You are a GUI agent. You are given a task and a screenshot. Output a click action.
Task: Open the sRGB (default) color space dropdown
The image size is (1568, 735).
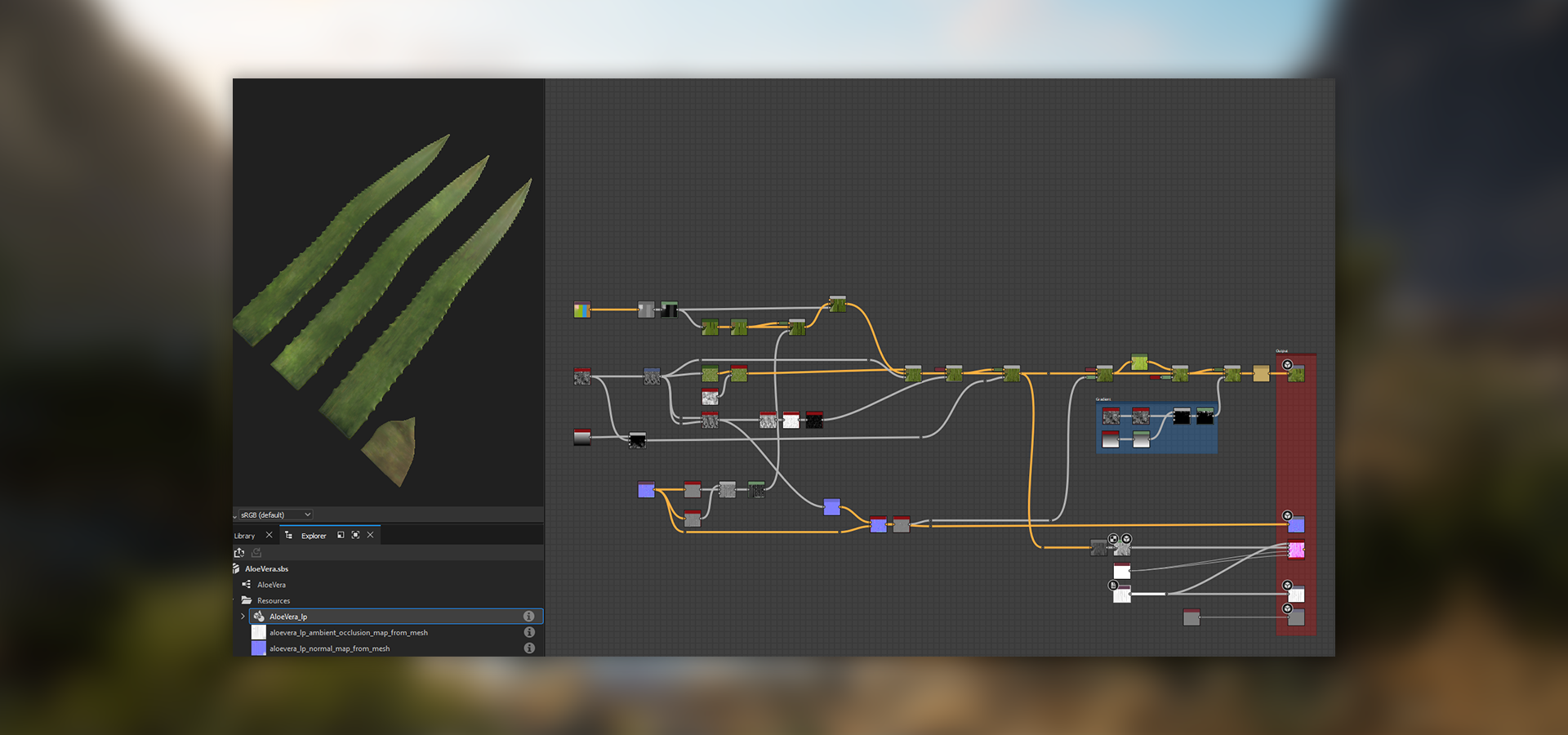(276, 514)
